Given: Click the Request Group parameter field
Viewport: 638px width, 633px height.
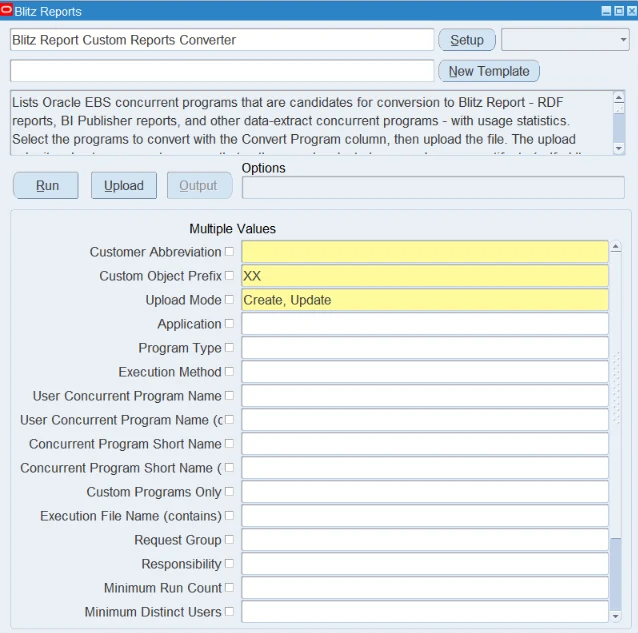Looking at the screenshot, I should [425, 539].
